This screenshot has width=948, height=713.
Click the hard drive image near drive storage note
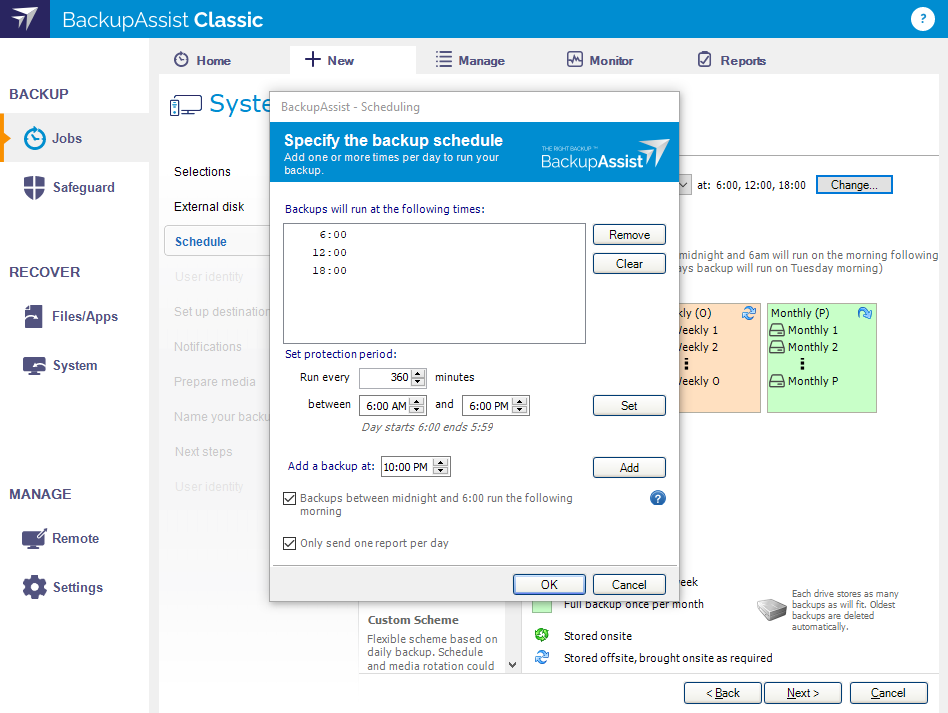[x=771, y=610]
